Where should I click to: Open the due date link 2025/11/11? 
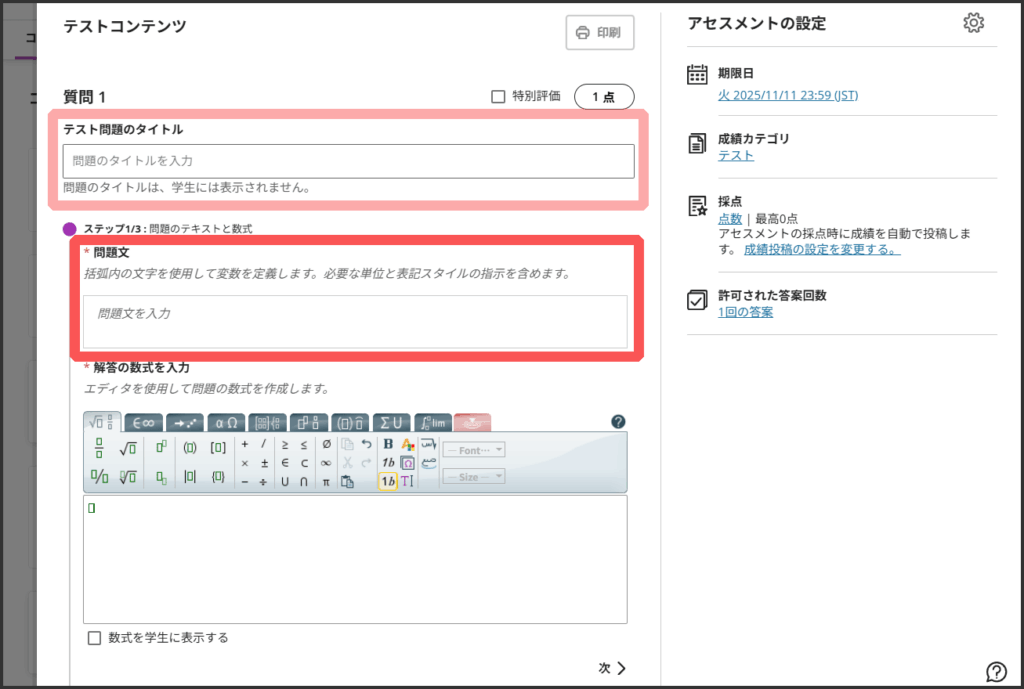pos(787,95)
